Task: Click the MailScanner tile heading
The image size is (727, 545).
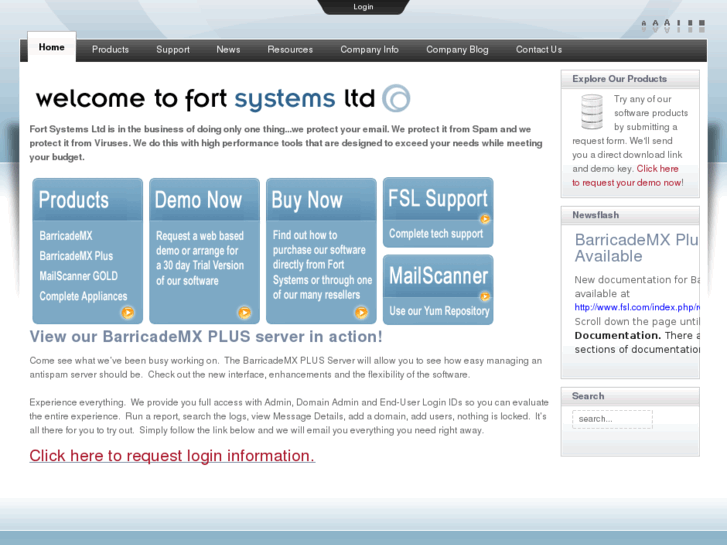Action: (x=439, y=276)
